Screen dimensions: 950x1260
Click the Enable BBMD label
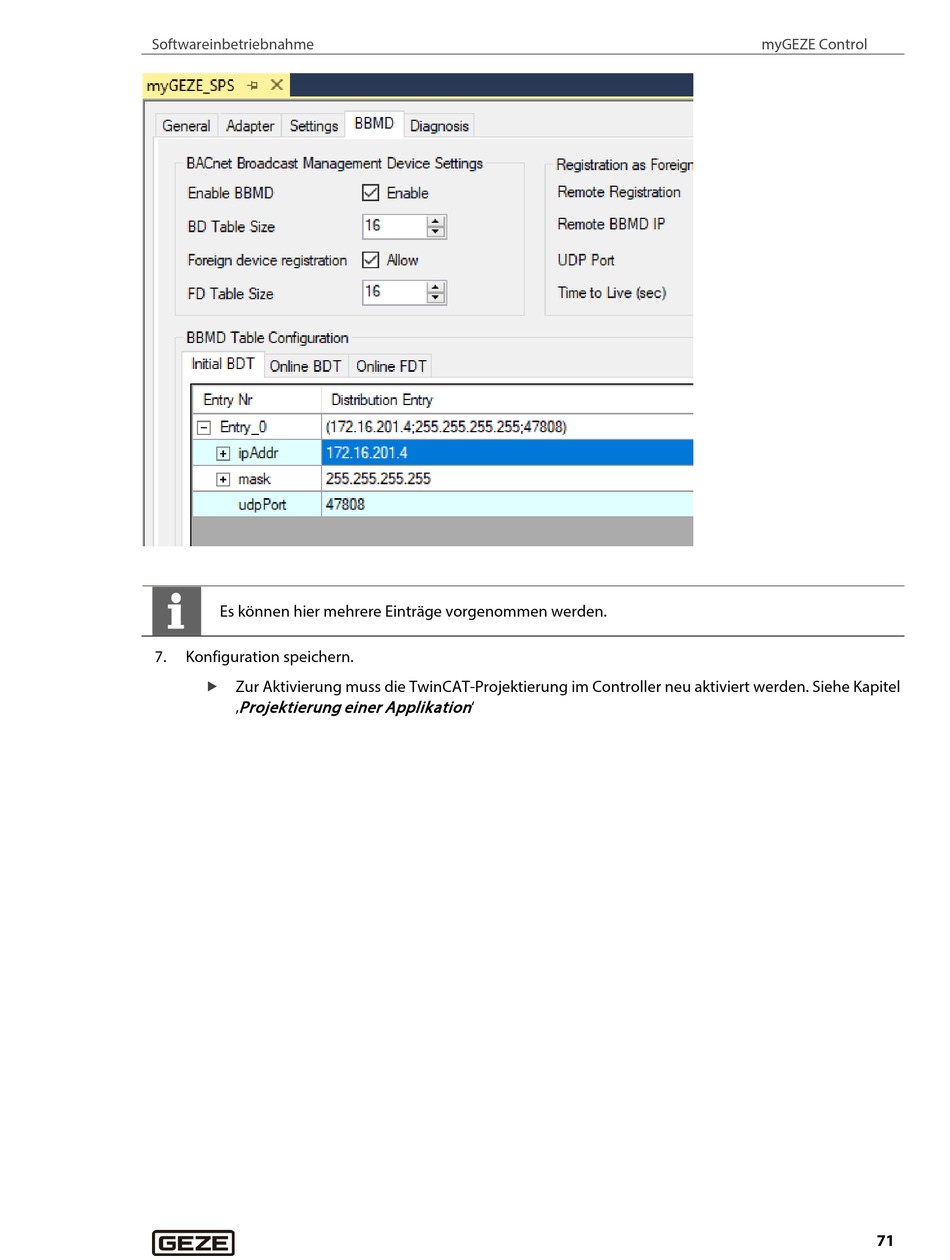[230, 193]
